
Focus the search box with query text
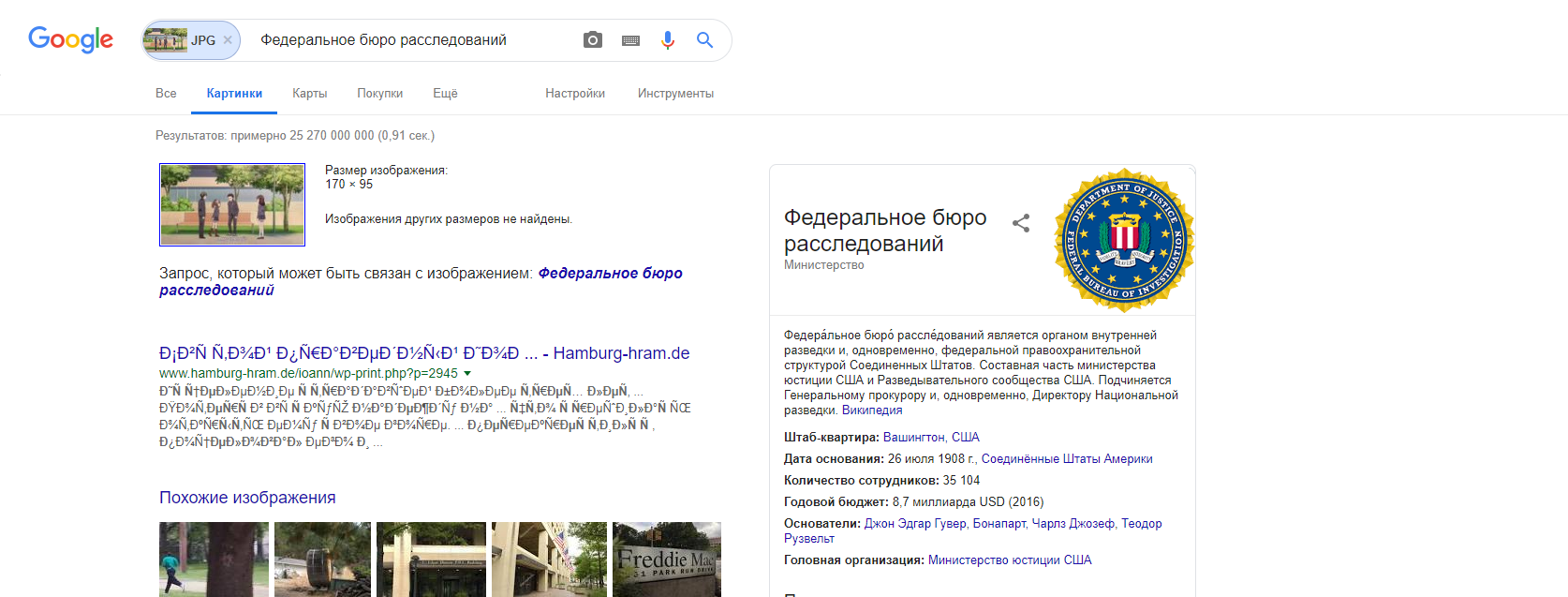click(x=412, y=40)
